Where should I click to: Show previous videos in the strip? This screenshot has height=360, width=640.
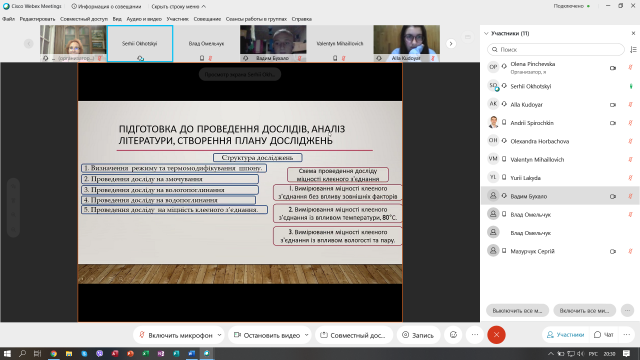click(x=29, y=43)
